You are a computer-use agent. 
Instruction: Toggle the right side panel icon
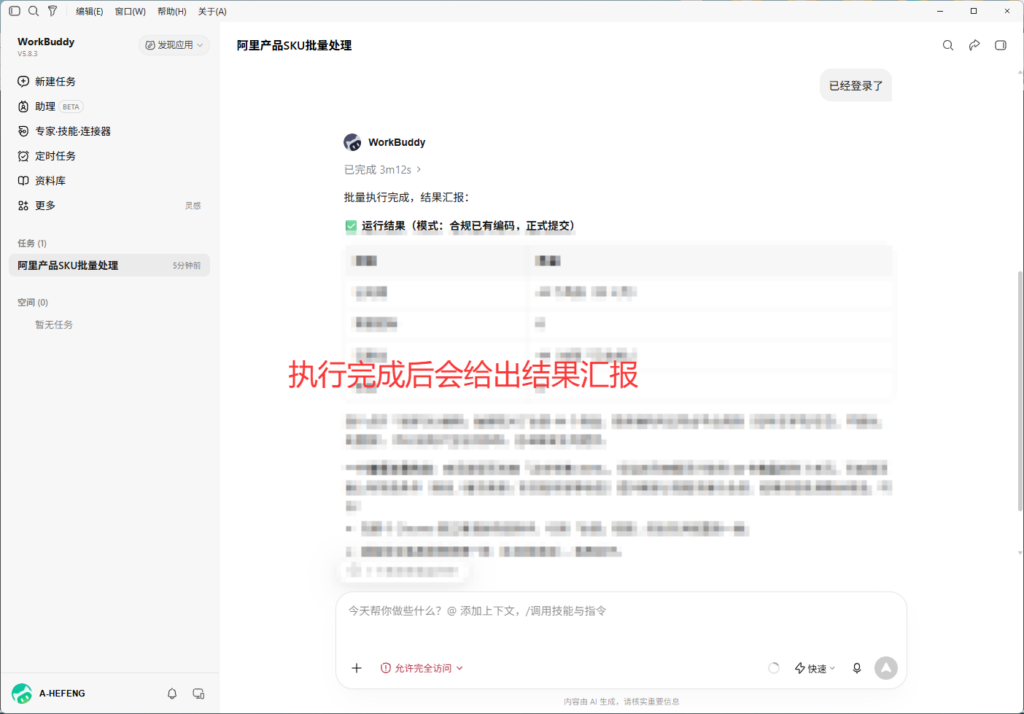[x=1000, y=45]
